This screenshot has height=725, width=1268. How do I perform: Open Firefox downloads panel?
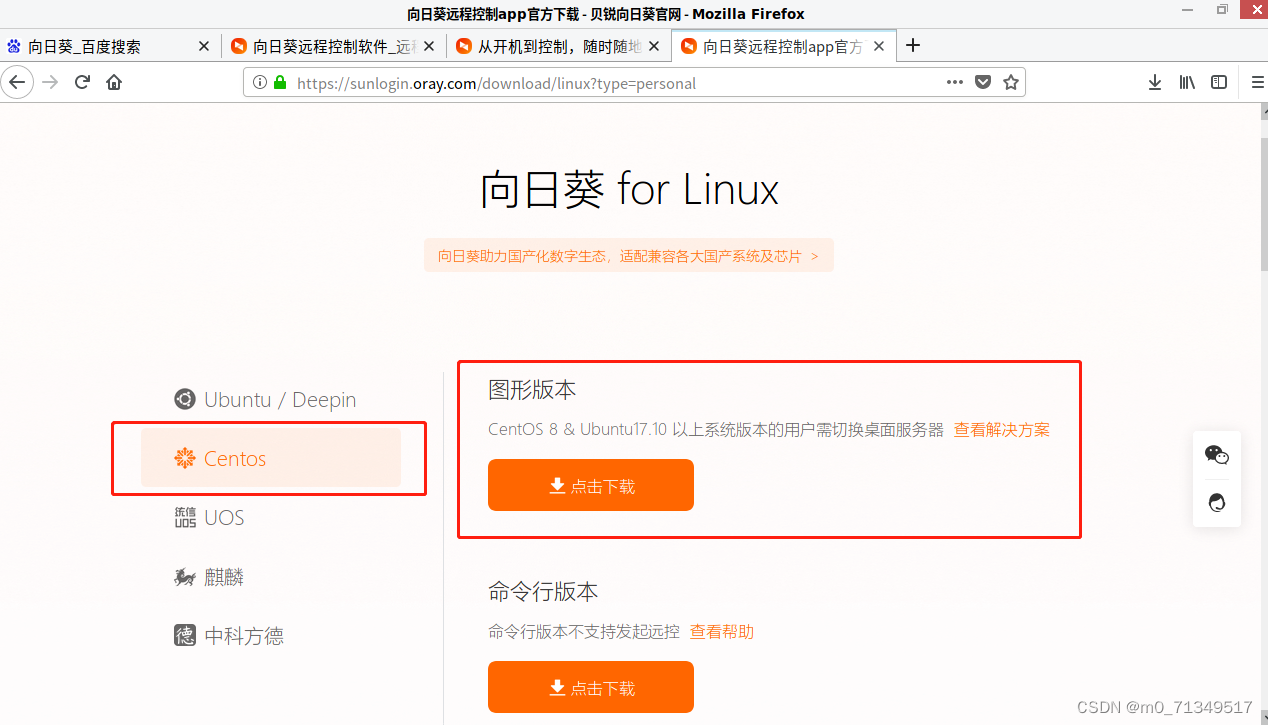point(1155,82)
